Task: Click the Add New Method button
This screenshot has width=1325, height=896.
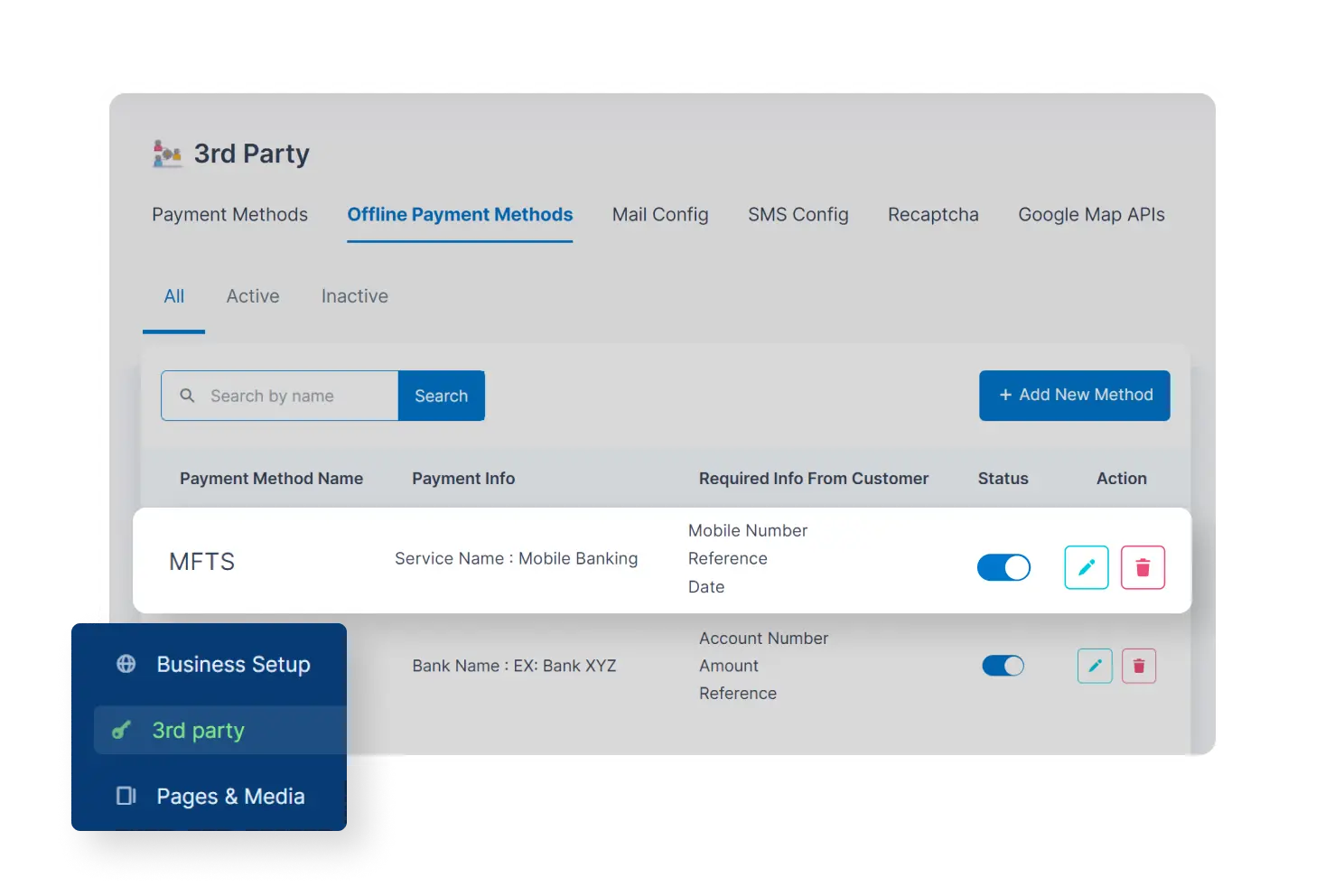Action: click(x=1074, y=395)
